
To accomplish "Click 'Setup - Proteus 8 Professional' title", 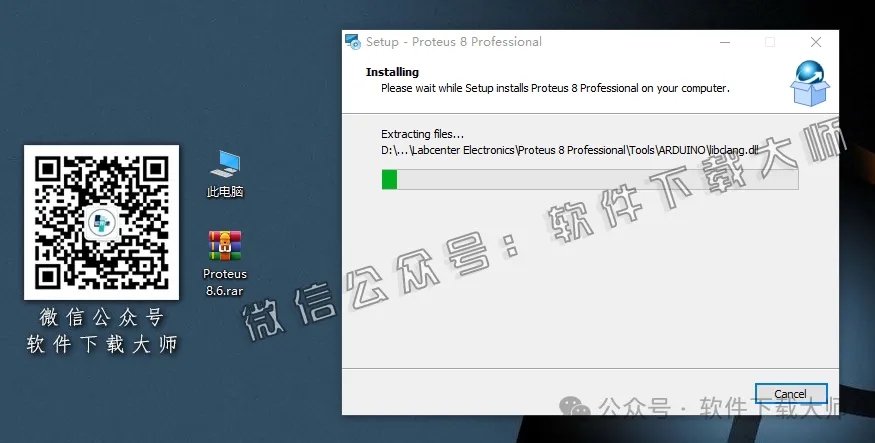I will pos(454,42).
